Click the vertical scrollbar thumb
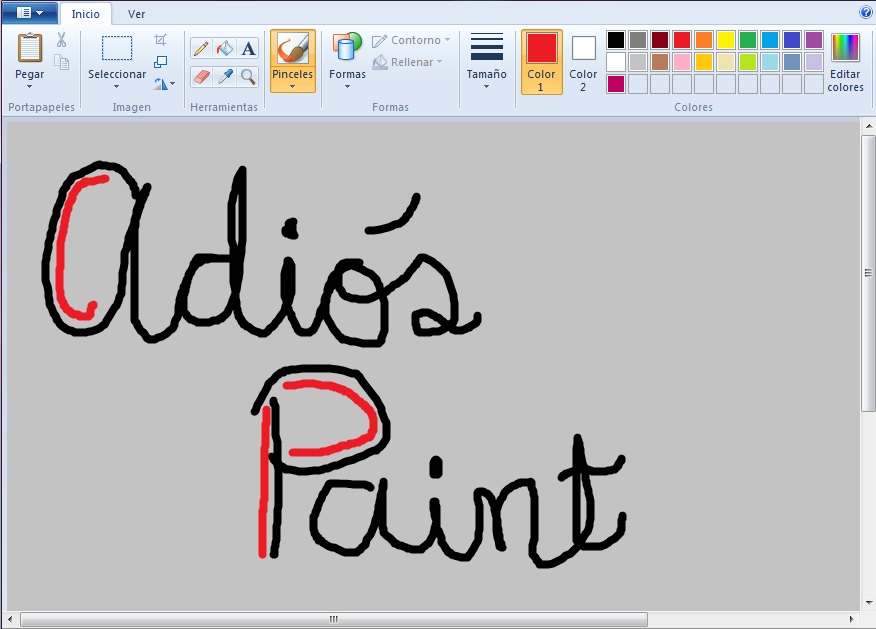Viewport: 876px width, 629px height. point(869,273)
